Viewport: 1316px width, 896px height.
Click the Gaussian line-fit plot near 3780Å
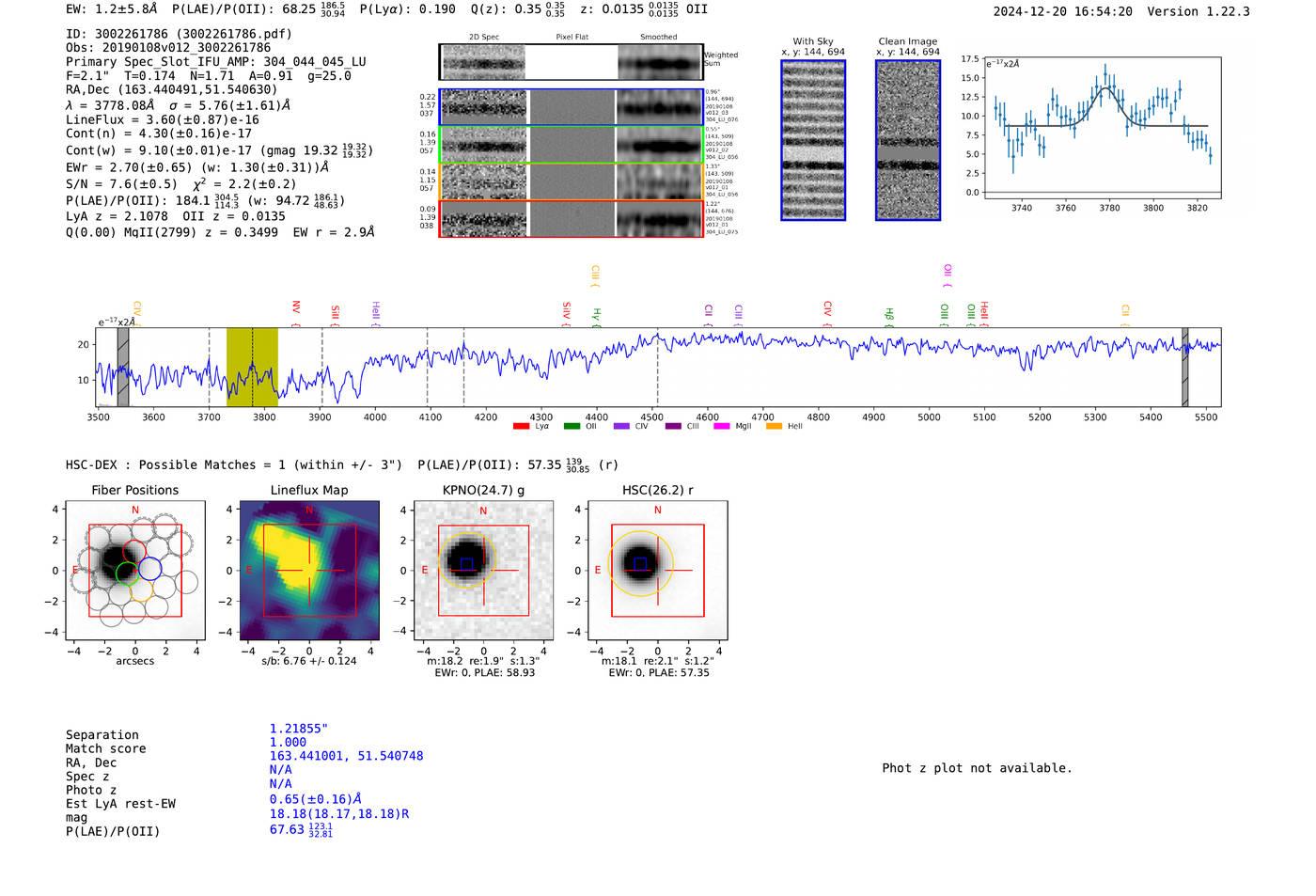tap(1103, 128)
